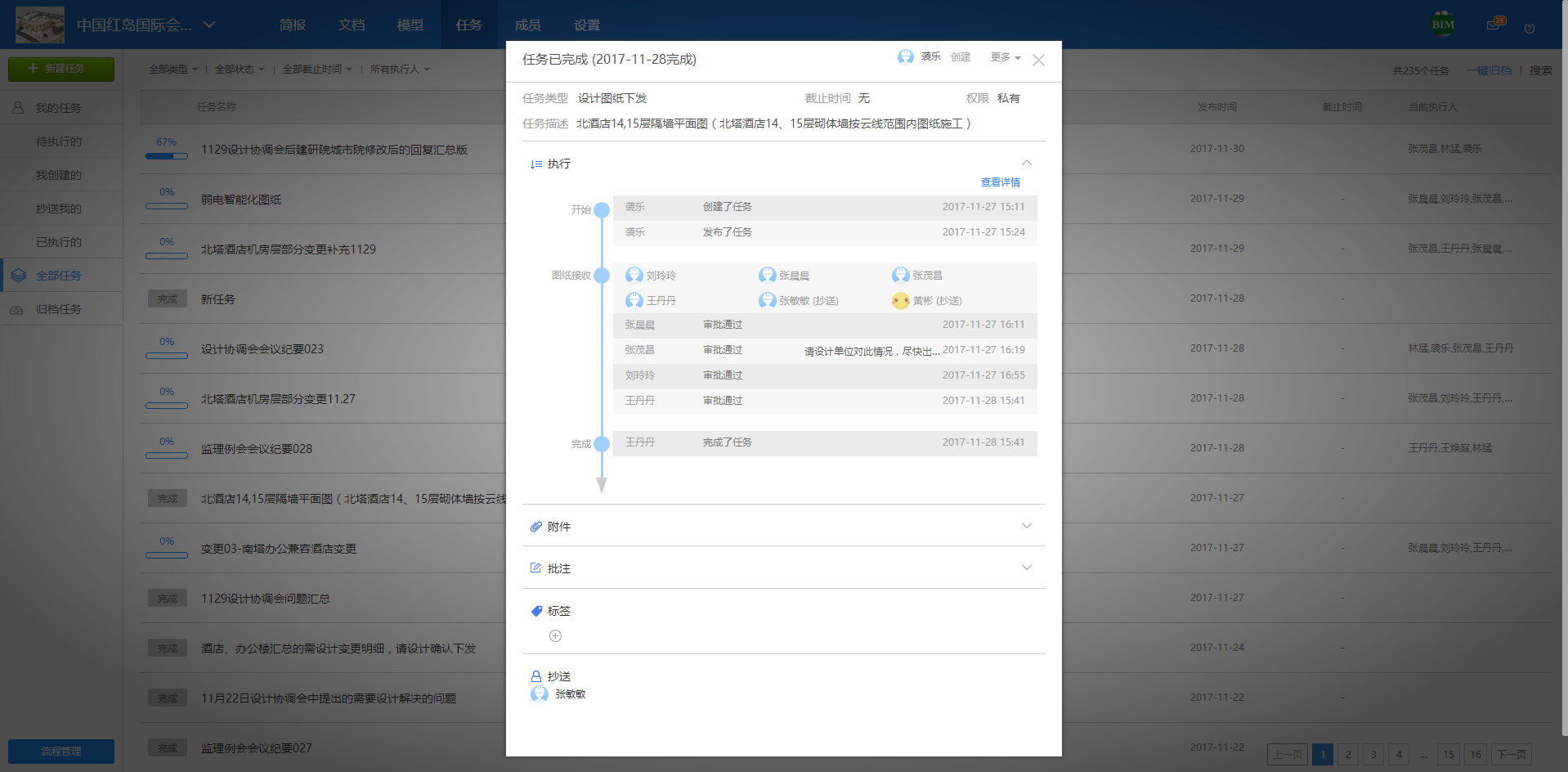1568x772 pixels.
Task: Expand the 附件 section chevron
Action: pos(1026,526)
